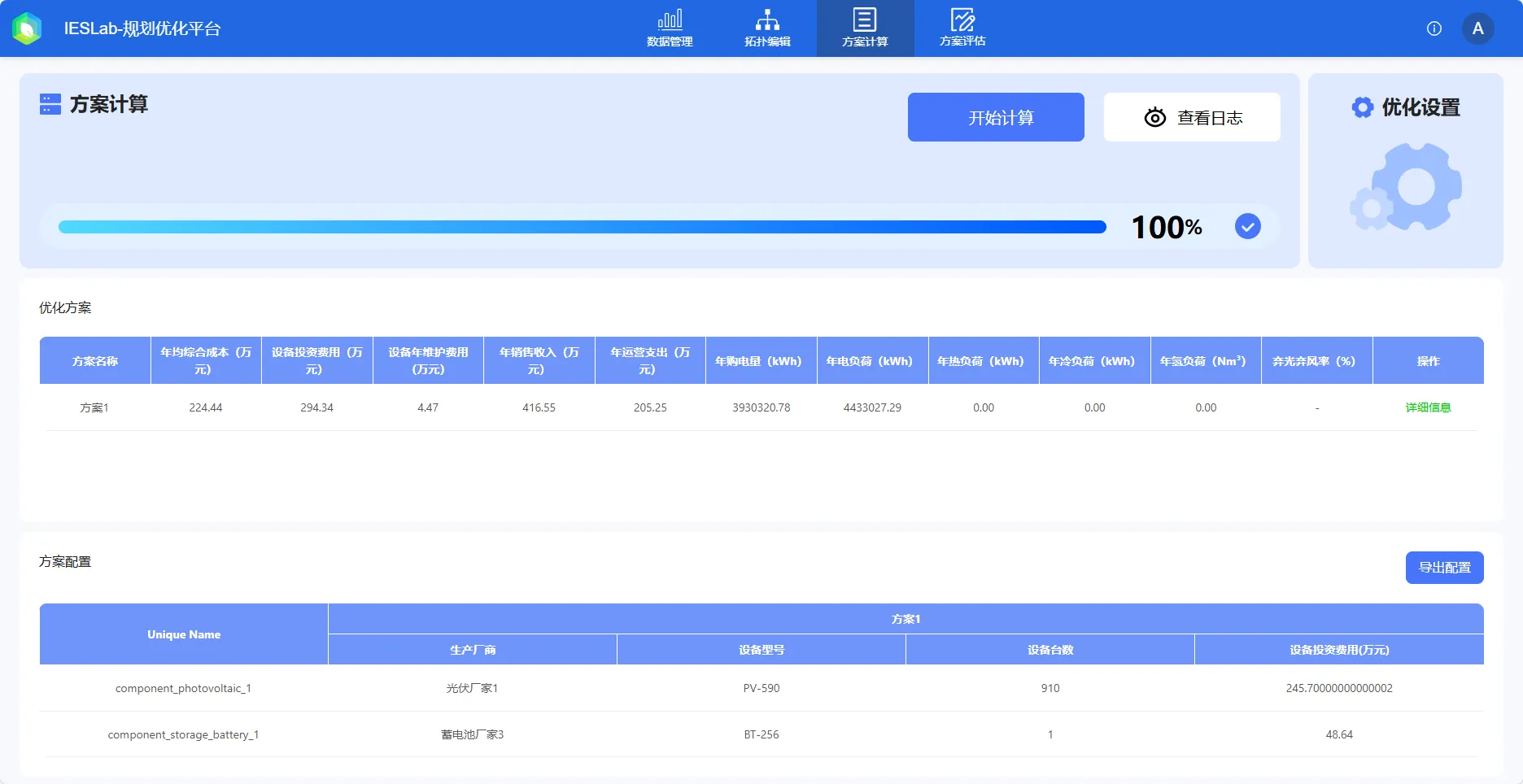Click the 年电负荷 (kWh) column header
1523x784 pixels.
872,360
